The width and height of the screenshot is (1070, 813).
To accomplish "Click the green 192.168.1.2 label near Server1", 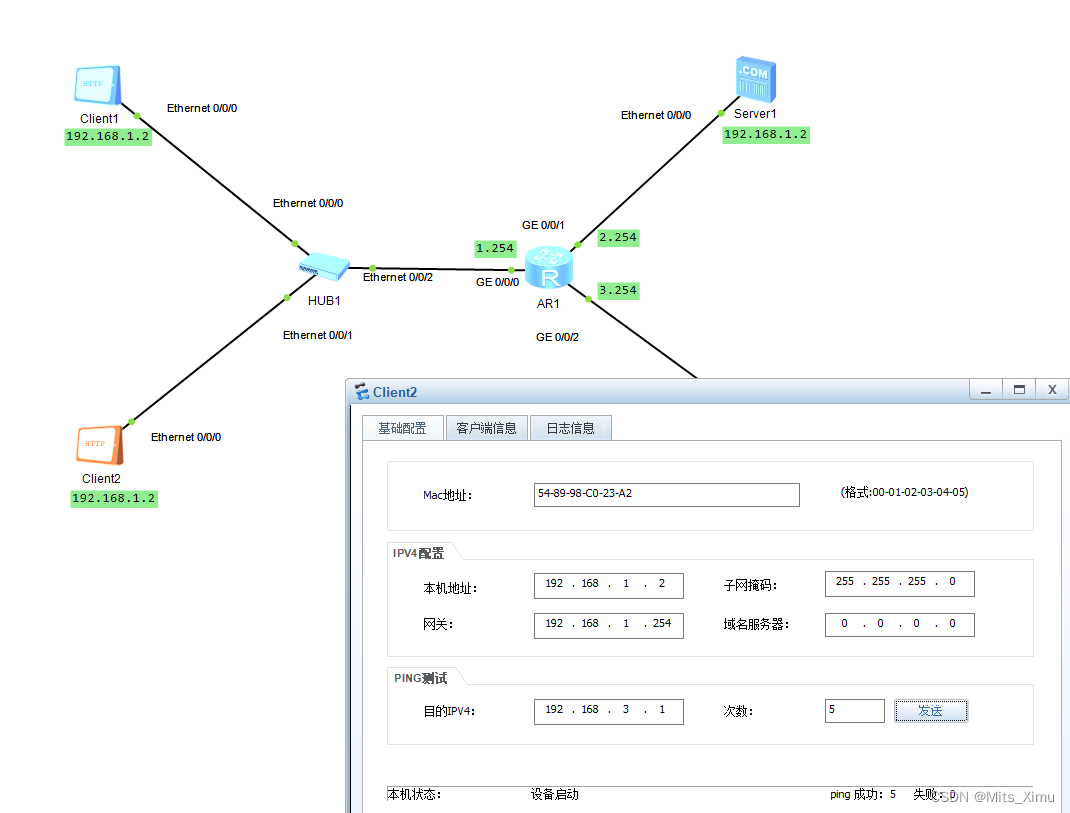I will point(765,134).
